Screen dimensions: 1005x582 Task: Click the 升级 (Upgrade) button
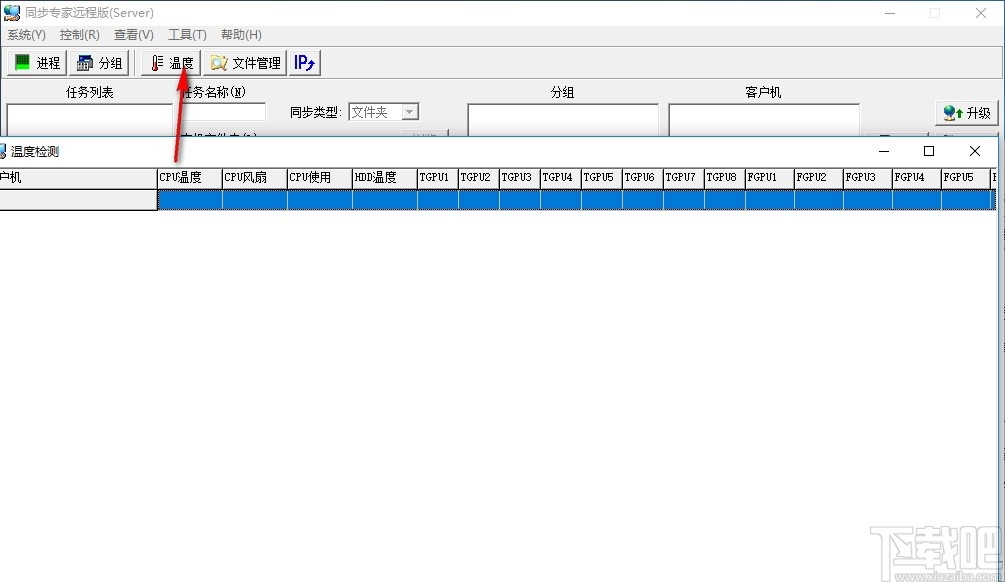coord(965,113)
